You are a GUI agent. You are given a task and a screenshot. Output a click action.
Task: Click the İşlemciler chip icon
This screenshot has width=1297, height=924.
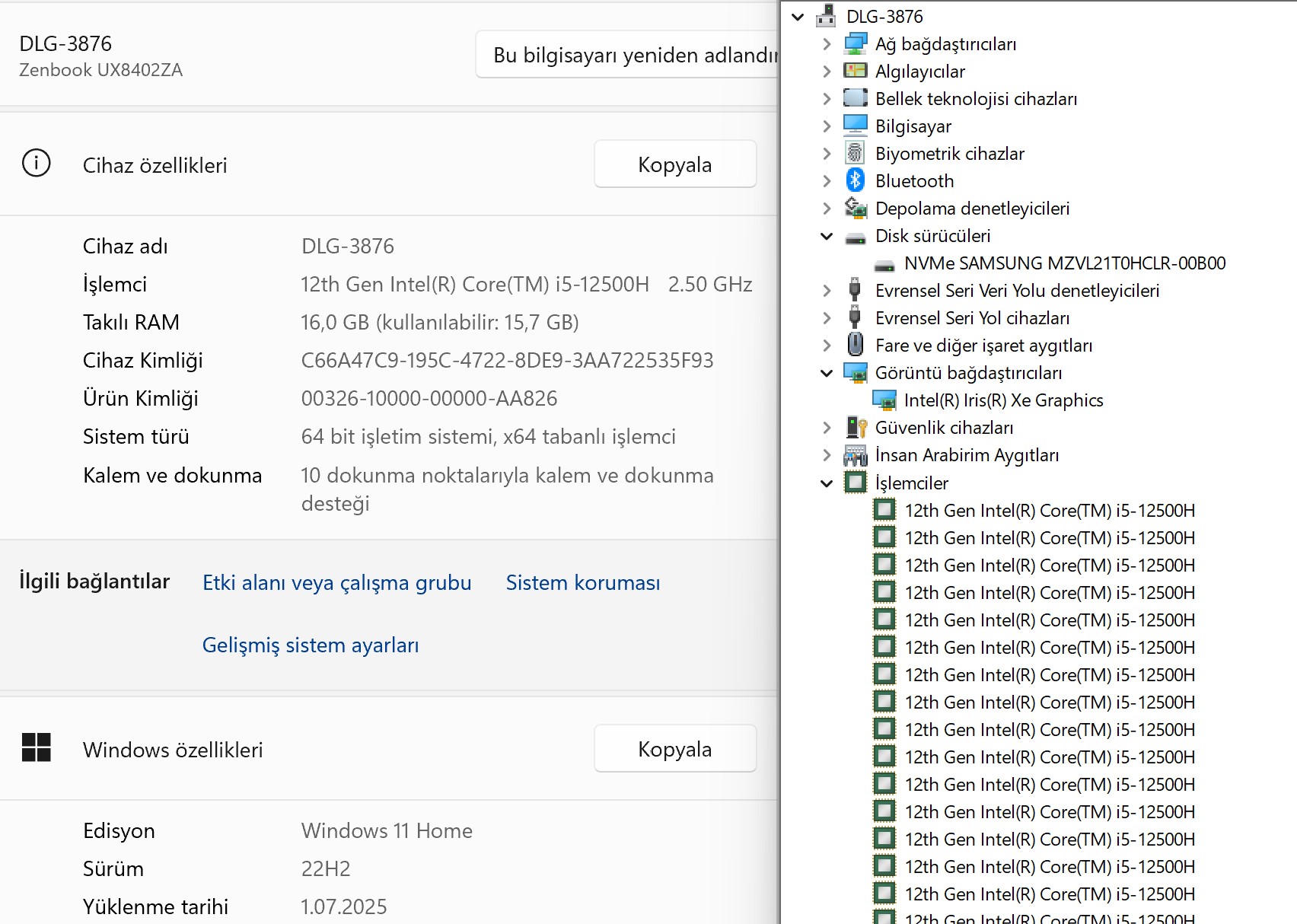pyautogui.click(x=856, y=483)
